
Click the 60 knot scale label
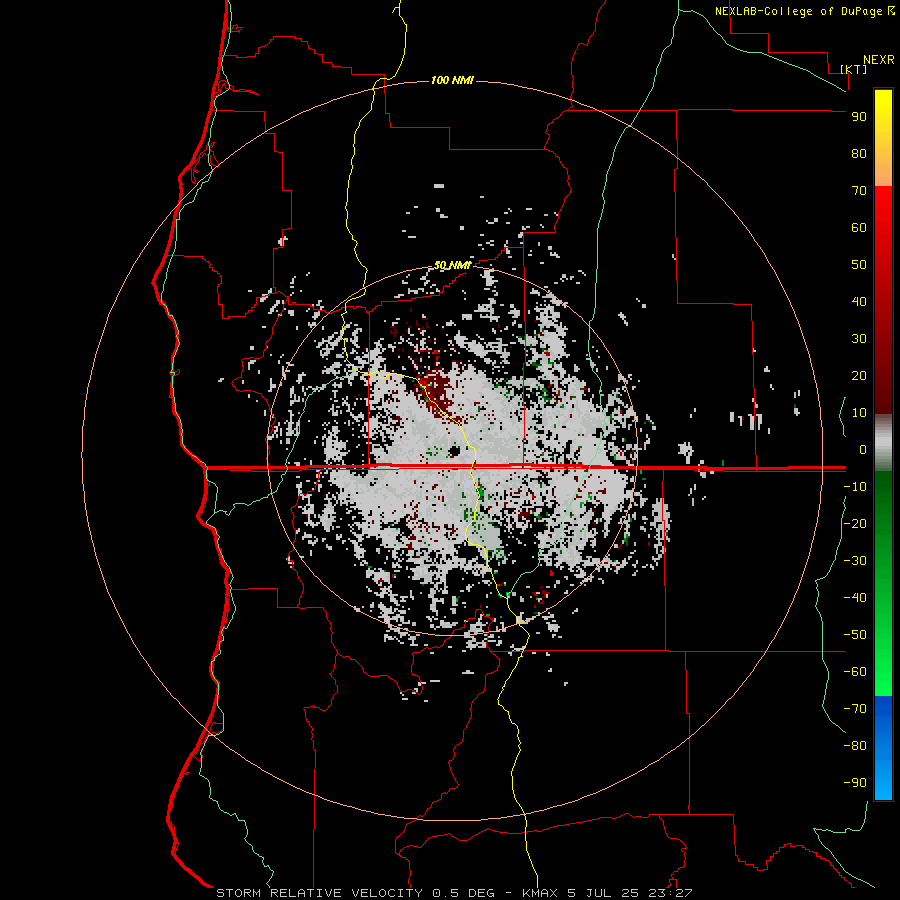pos(859,227)
